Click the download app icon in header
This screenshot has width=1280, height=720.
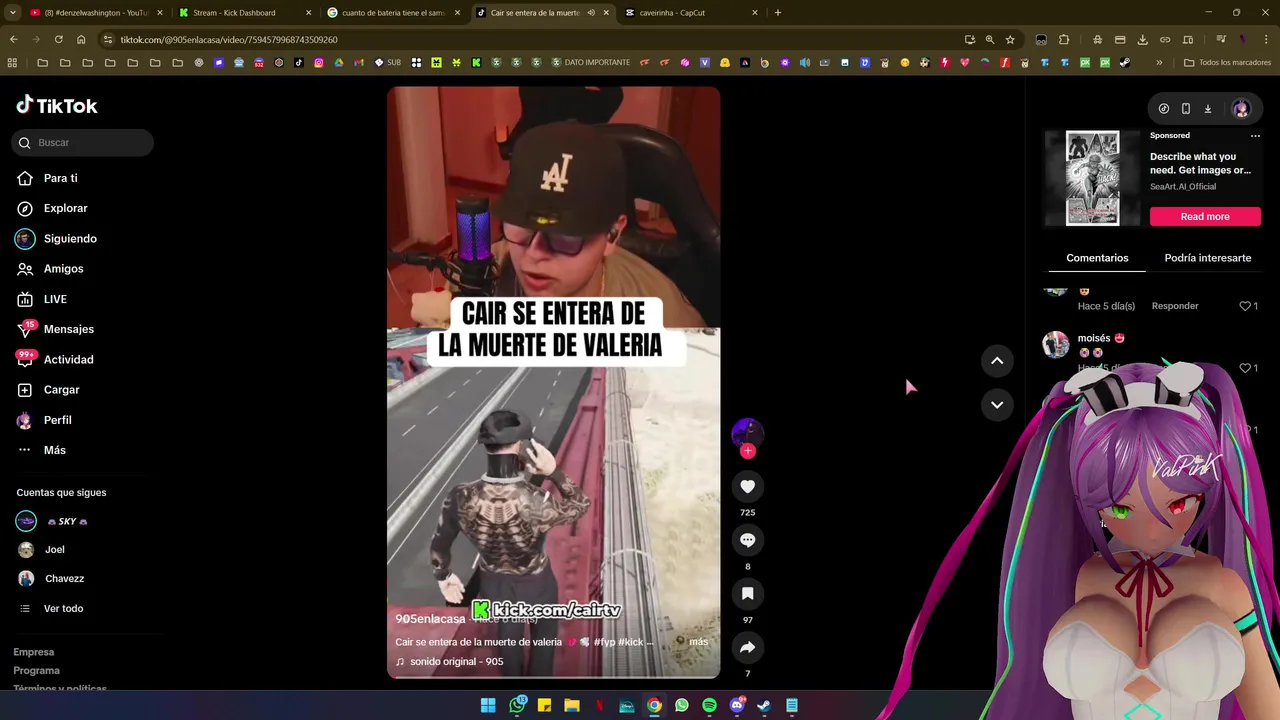pyautogui.click(x=1207, y=109)
